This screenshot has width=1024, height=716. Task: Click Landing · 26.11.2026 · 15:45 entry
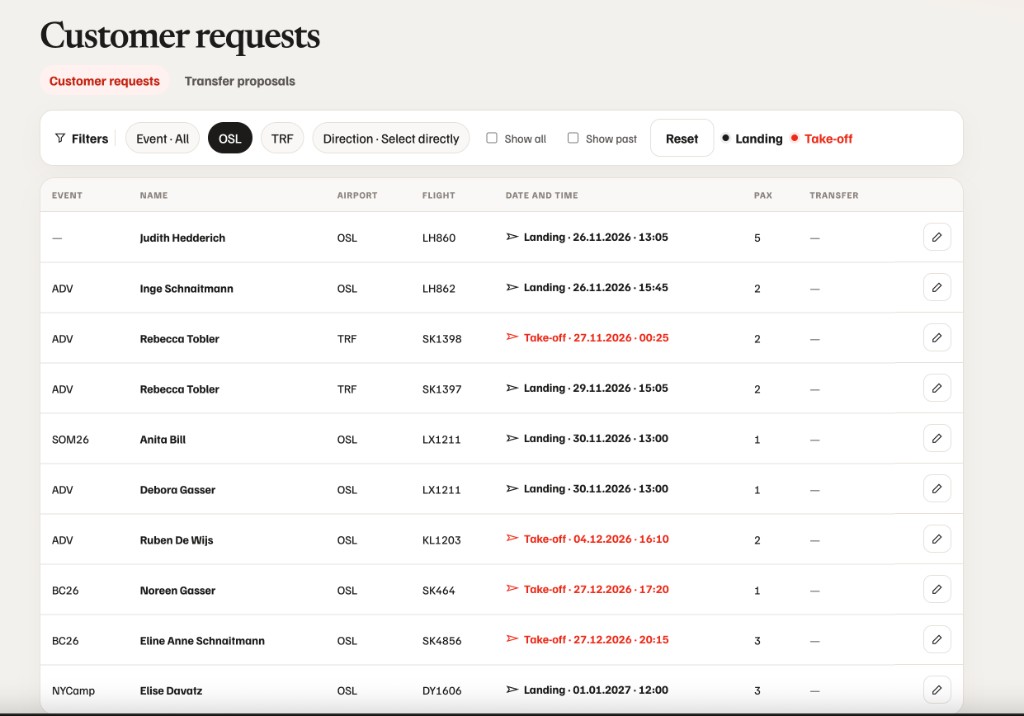click(587, 287)
